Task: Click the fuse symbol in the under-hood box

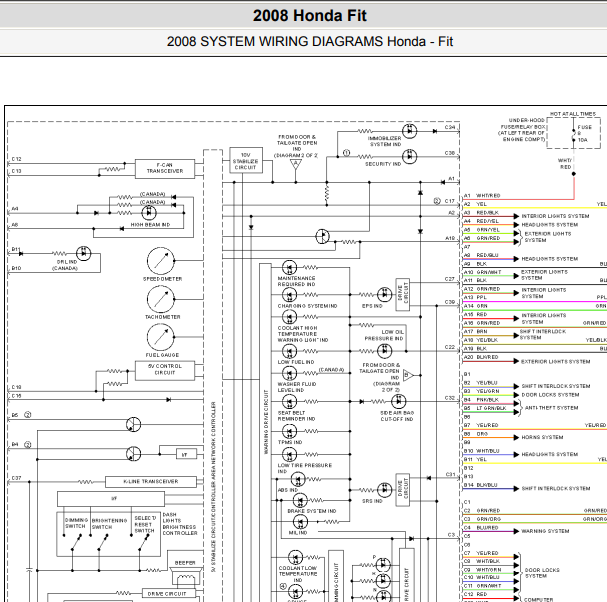Action: click(x=574, y=133)
